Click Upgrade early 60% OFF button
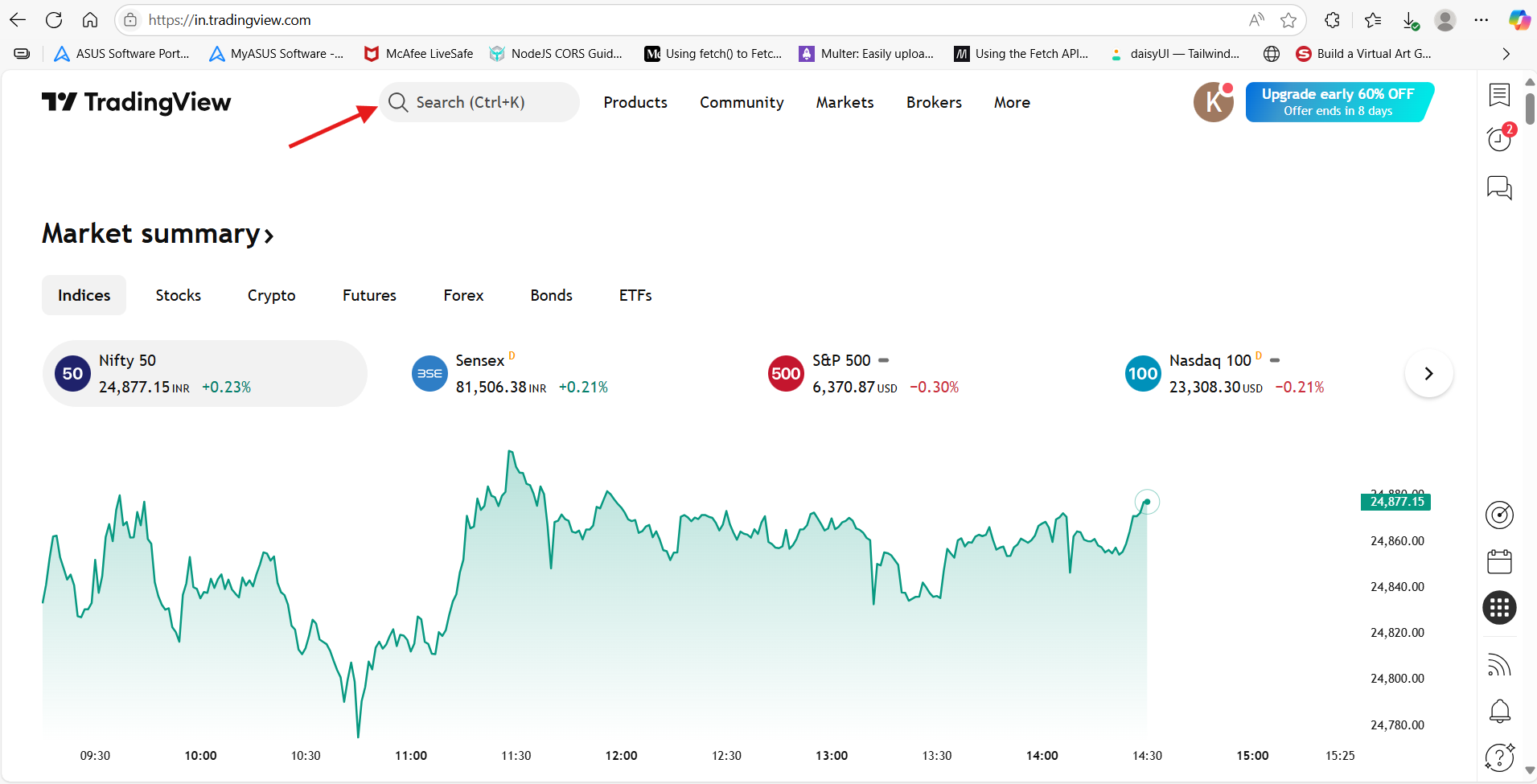 1338,102
